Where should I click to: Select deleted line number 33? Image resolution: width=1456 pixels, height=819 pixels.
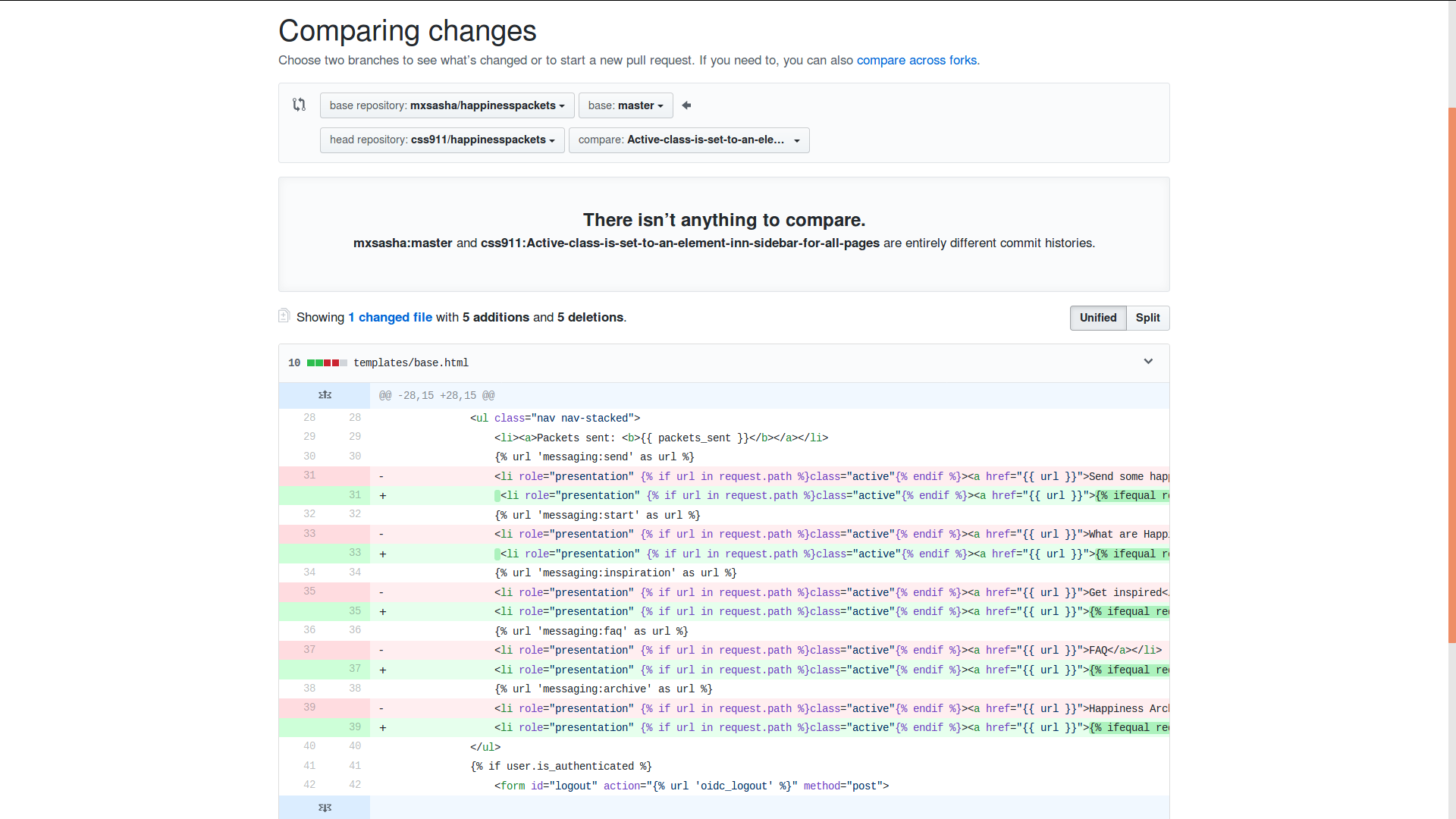click(x=309, y=534)
